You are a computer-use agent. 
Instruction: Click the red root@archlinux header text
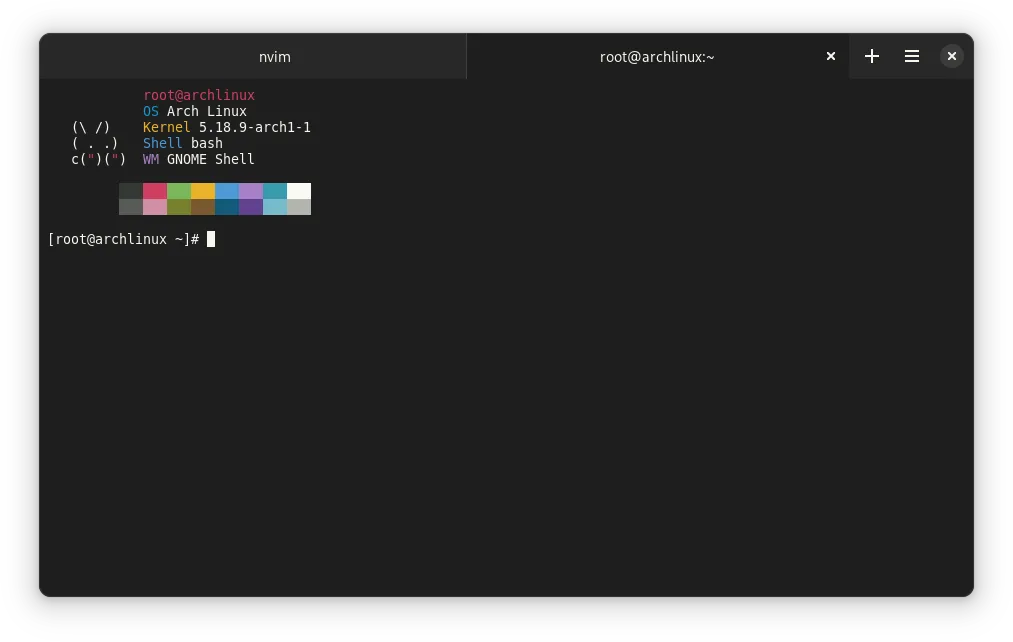coord(199,95)
